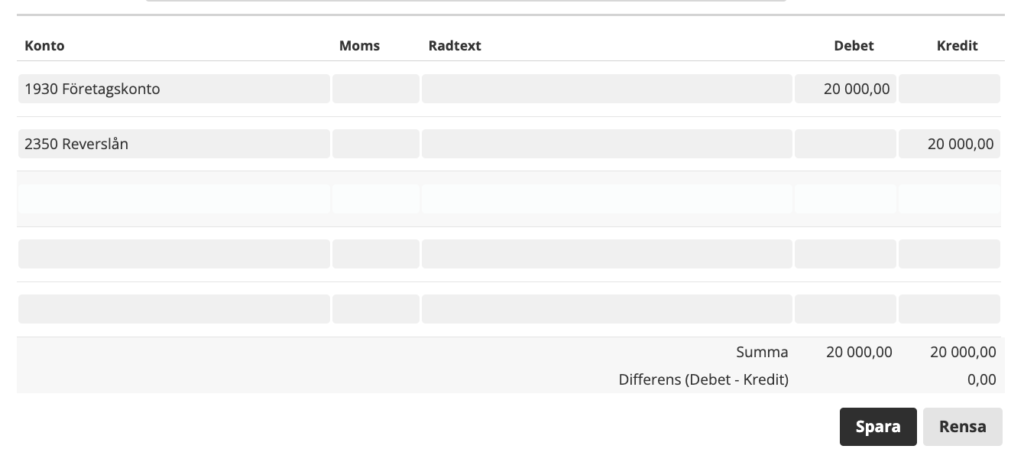Click Moms field for 1930 Företagskonto
The height and width of the screenshot is (462, 1024).
(375, 89)
